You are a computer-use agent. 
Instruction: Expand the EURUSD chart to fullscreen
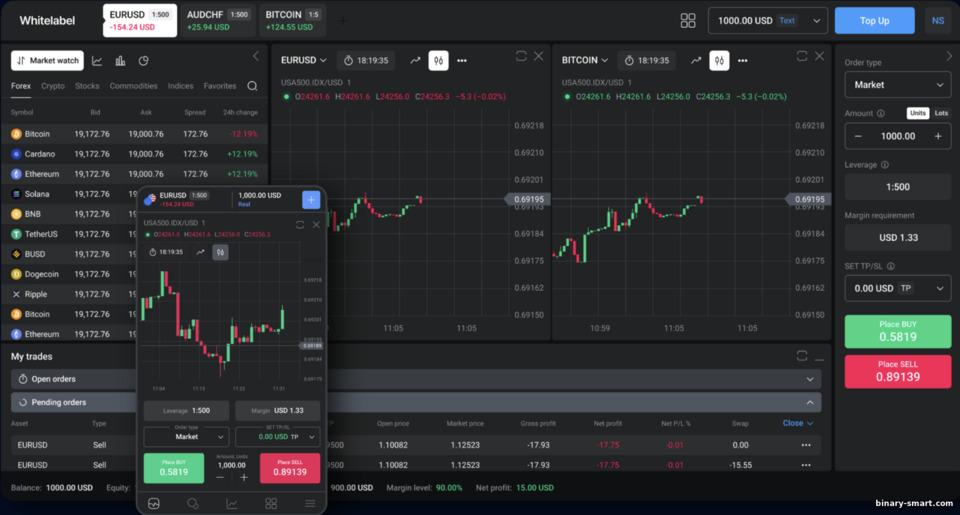(521, 56)
